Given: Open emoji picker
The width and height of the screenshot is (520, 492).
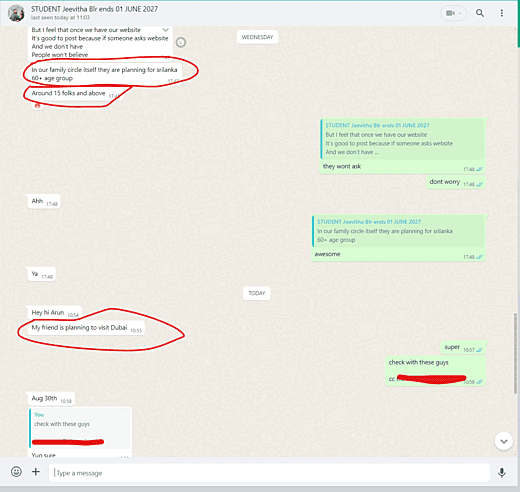Looking at the screenshot, I should tap(16, 472).
